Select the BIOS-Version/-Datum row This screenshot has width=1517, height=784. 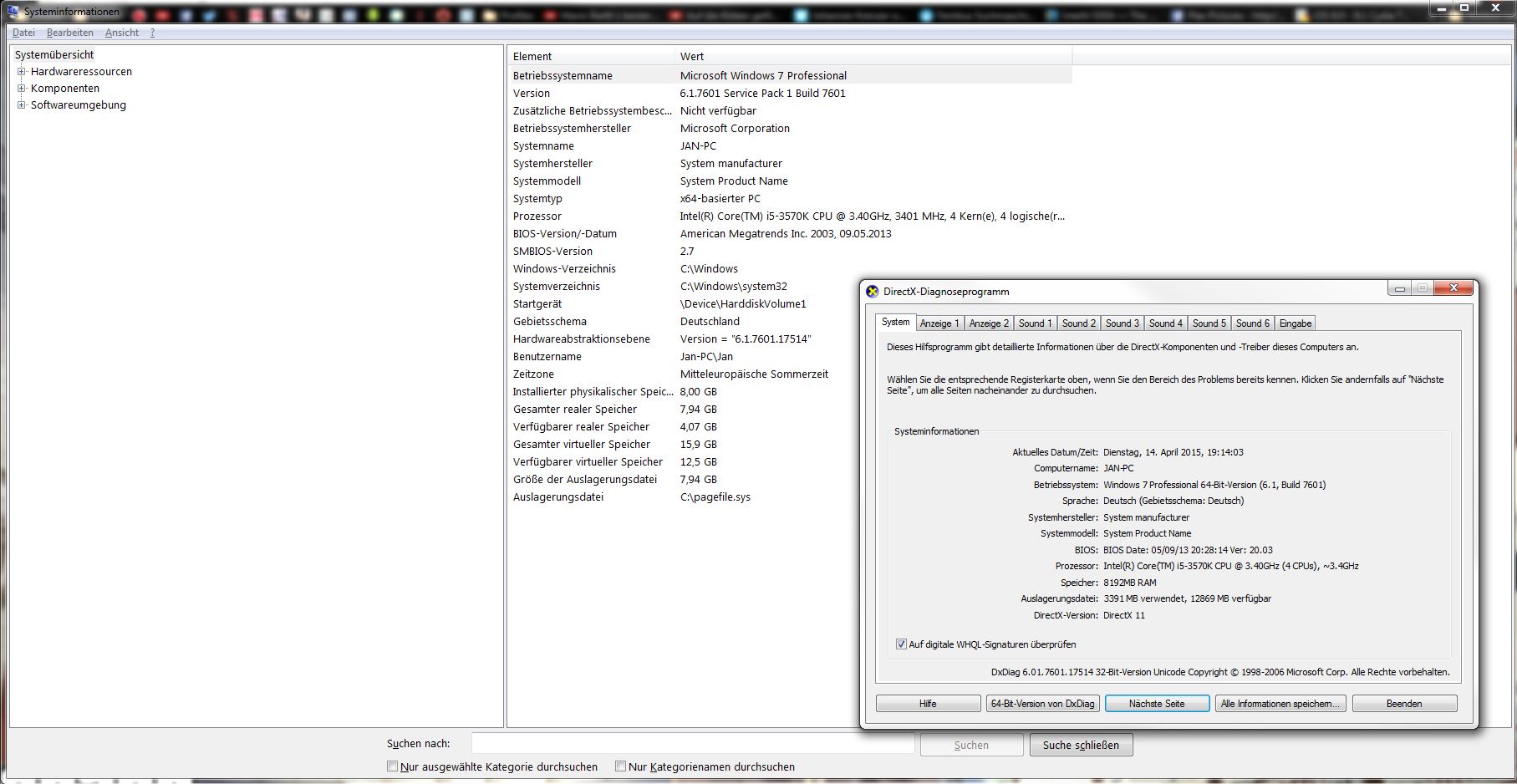790,233
